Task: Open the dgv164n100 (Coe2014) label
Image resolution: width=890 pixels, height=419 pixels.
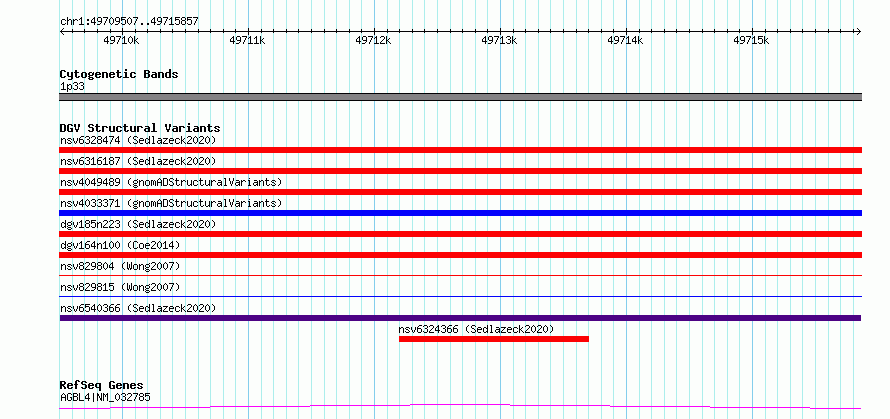Action: 120,245
